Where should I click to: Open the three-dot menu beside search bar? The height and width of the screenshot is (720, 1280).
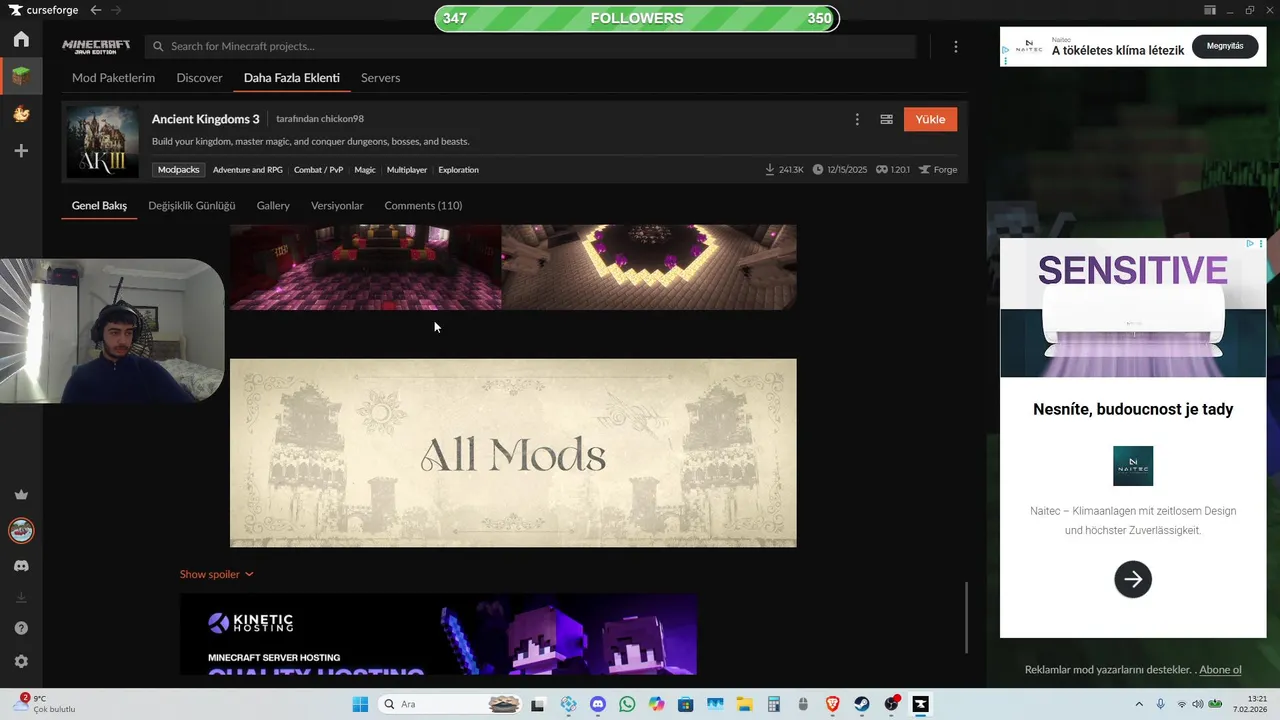(956, 46)
